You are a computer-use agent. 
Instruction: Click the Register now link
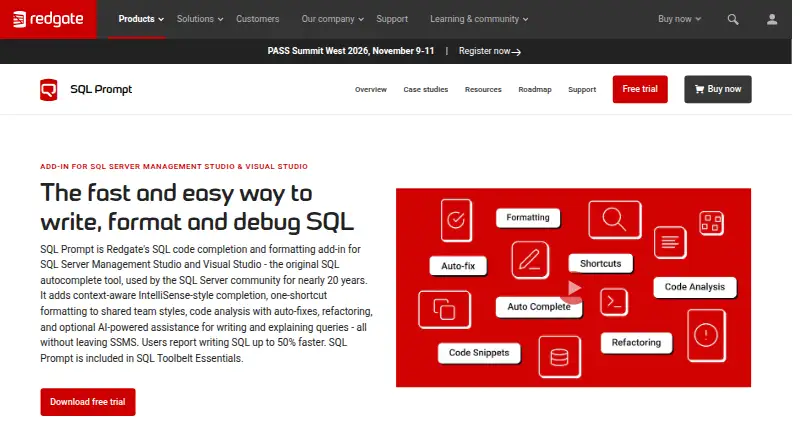[490, 52]
